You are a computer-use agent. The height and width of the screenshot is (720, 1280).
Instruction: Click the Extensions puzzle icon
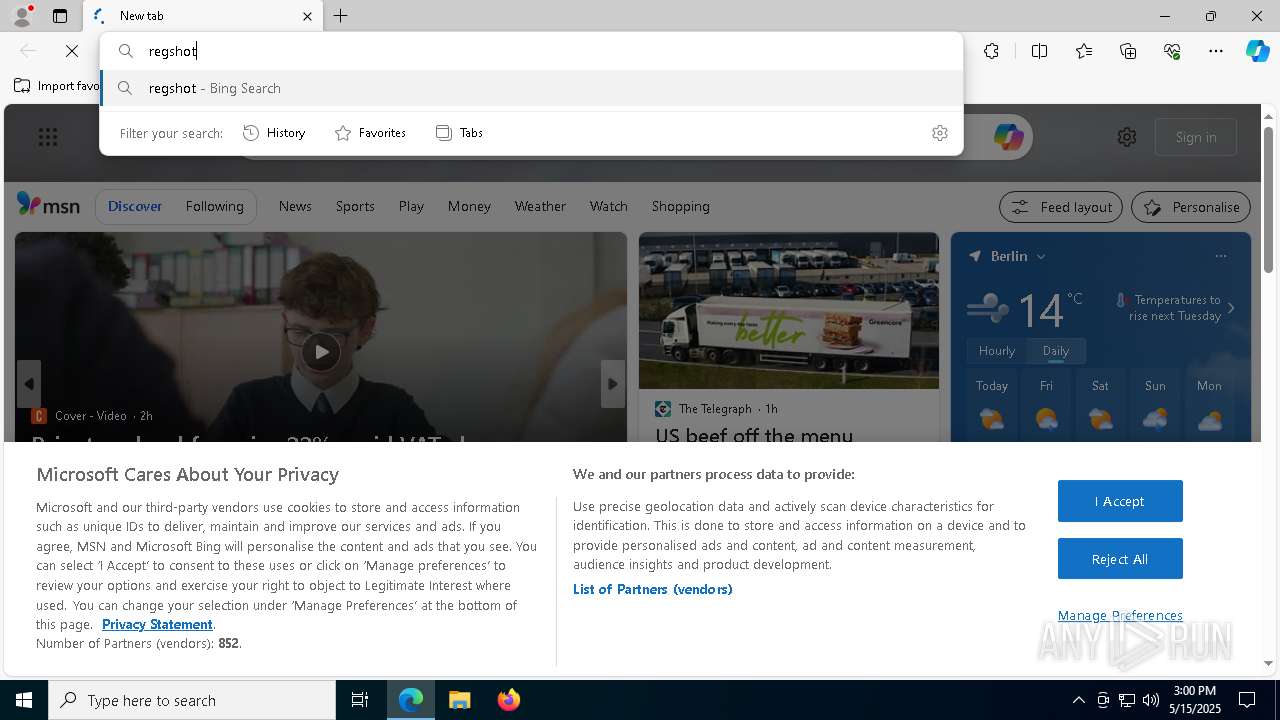tap(991, 51)
